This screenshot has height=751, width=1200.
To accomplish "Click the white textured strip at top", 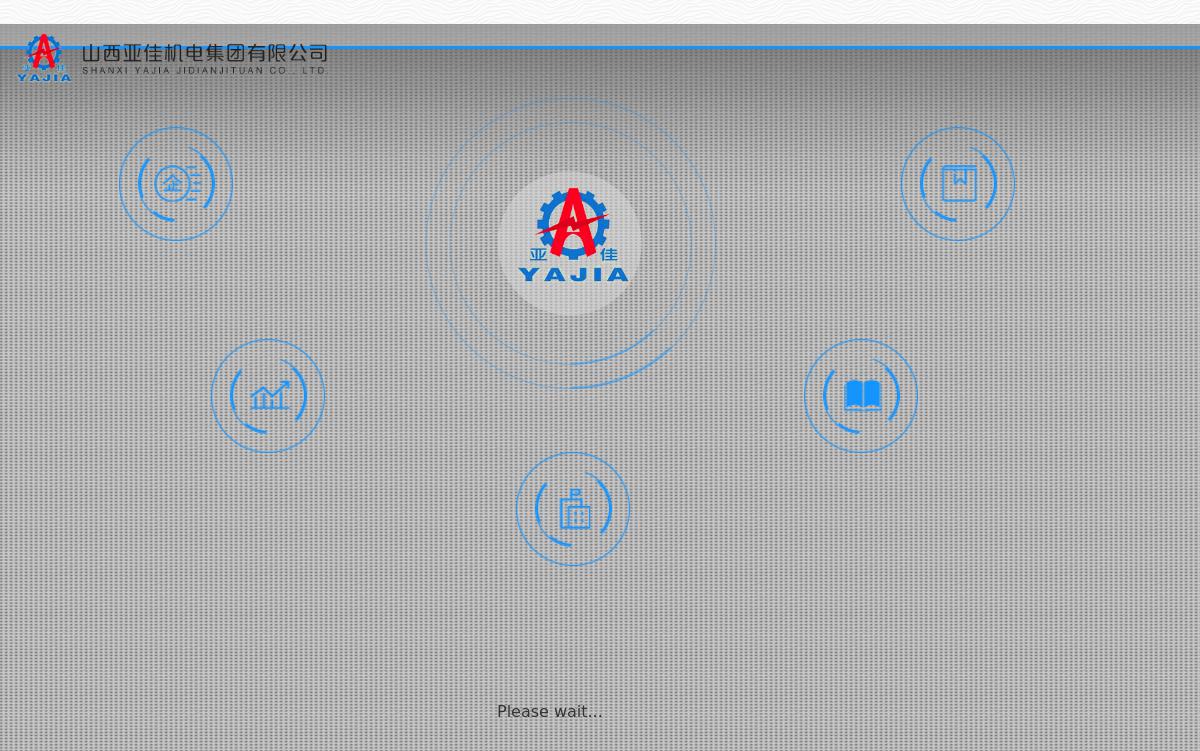I will (x=600, y=11).
